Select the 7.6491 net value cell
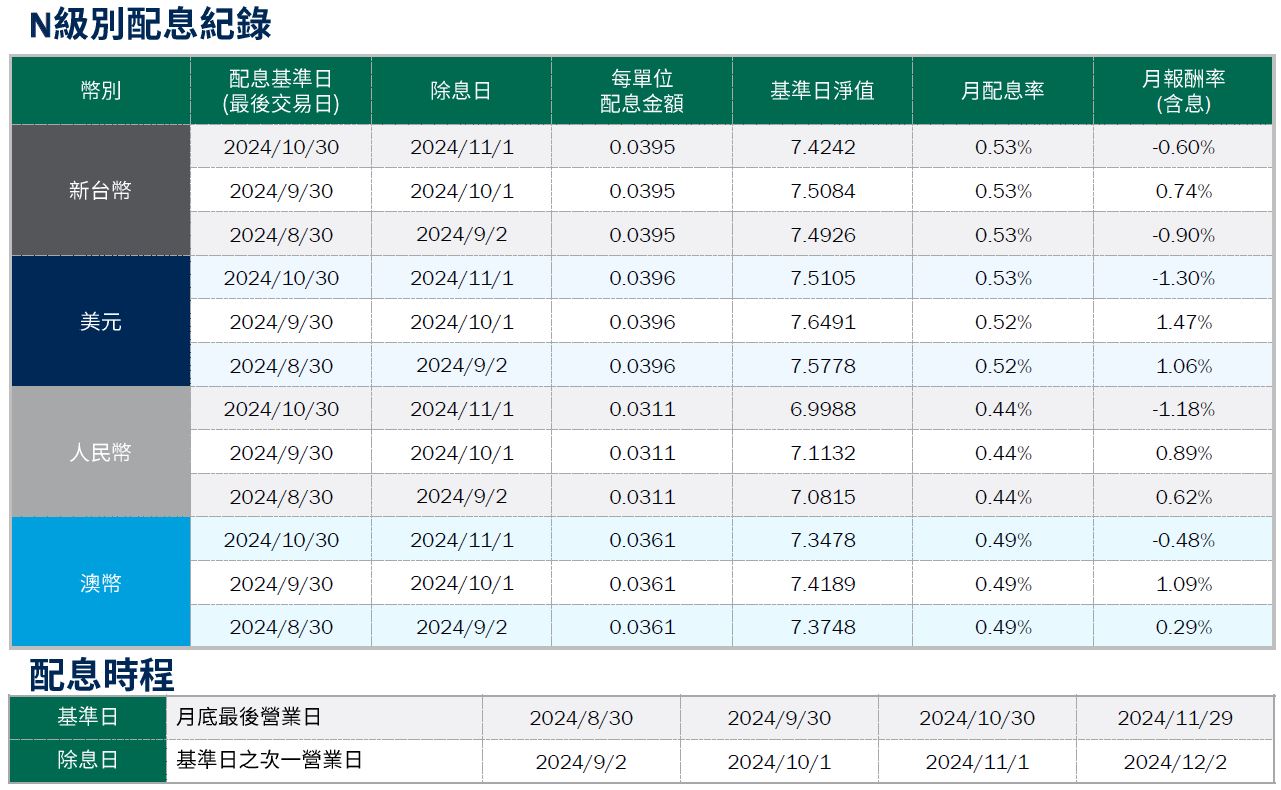Image resolution: width=1281 pixels, height=790 pixels. 822,322
